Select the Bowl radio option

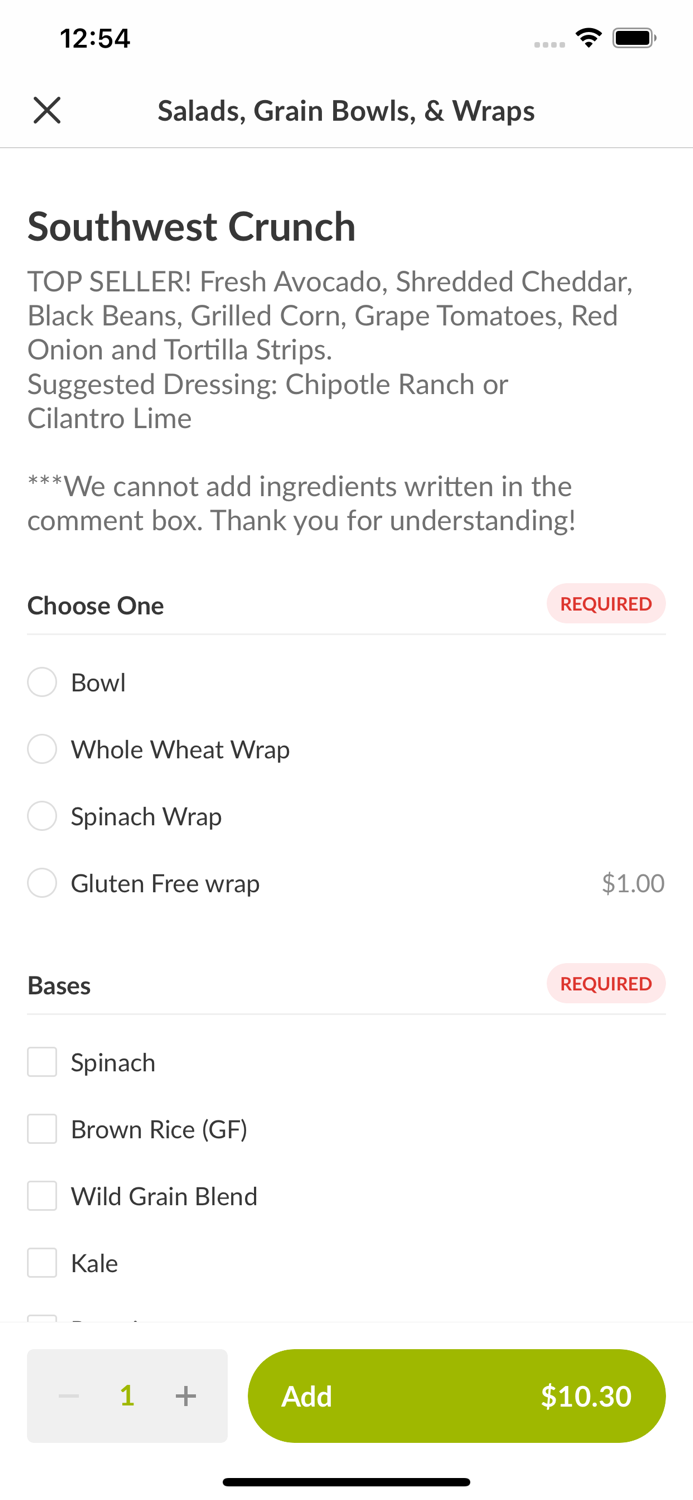(x=42, y=683)
